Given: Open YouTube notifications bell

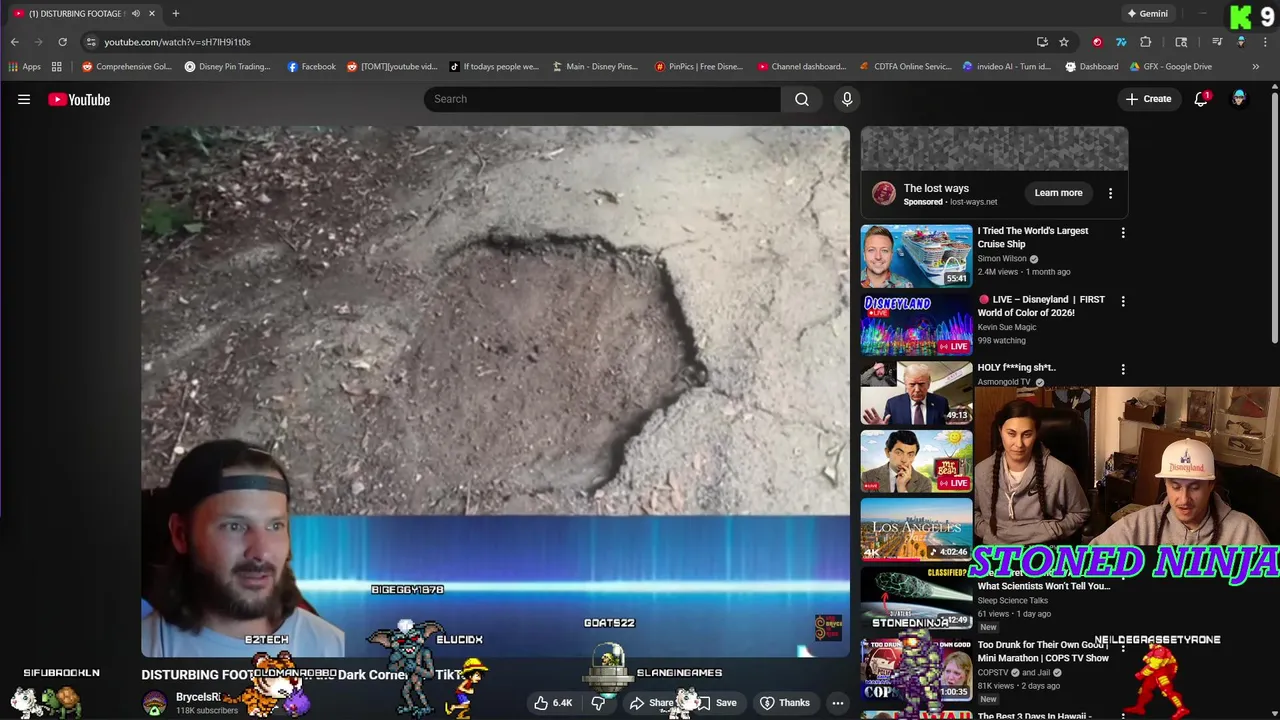Looking at the screenshot, I should (1201, 99).
